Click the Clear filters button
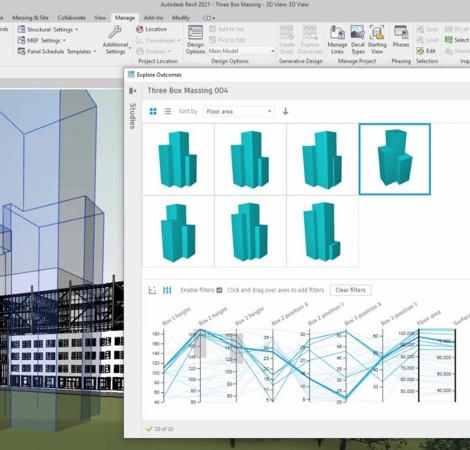The image size is (470, 450). pos(350,290)
